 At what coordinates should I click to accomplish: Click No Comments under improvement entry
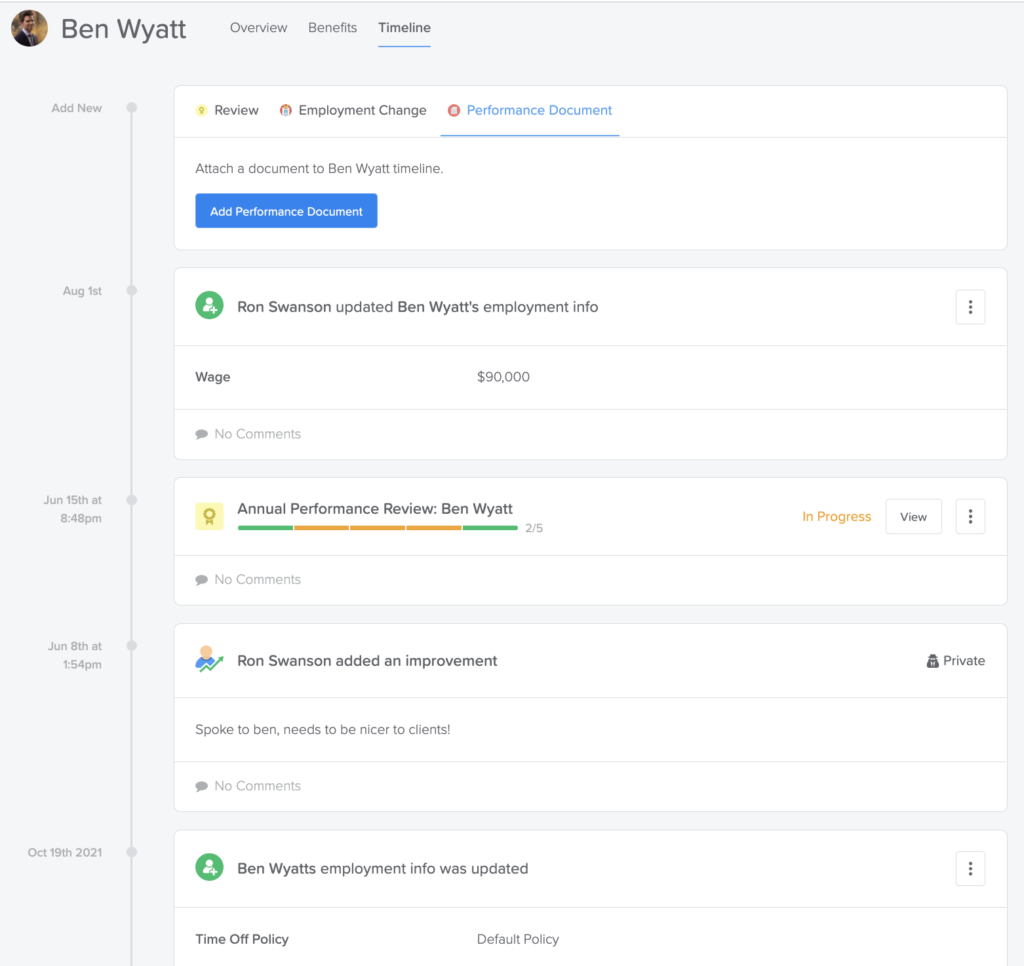pyautogui.click(x=257, y=786)
